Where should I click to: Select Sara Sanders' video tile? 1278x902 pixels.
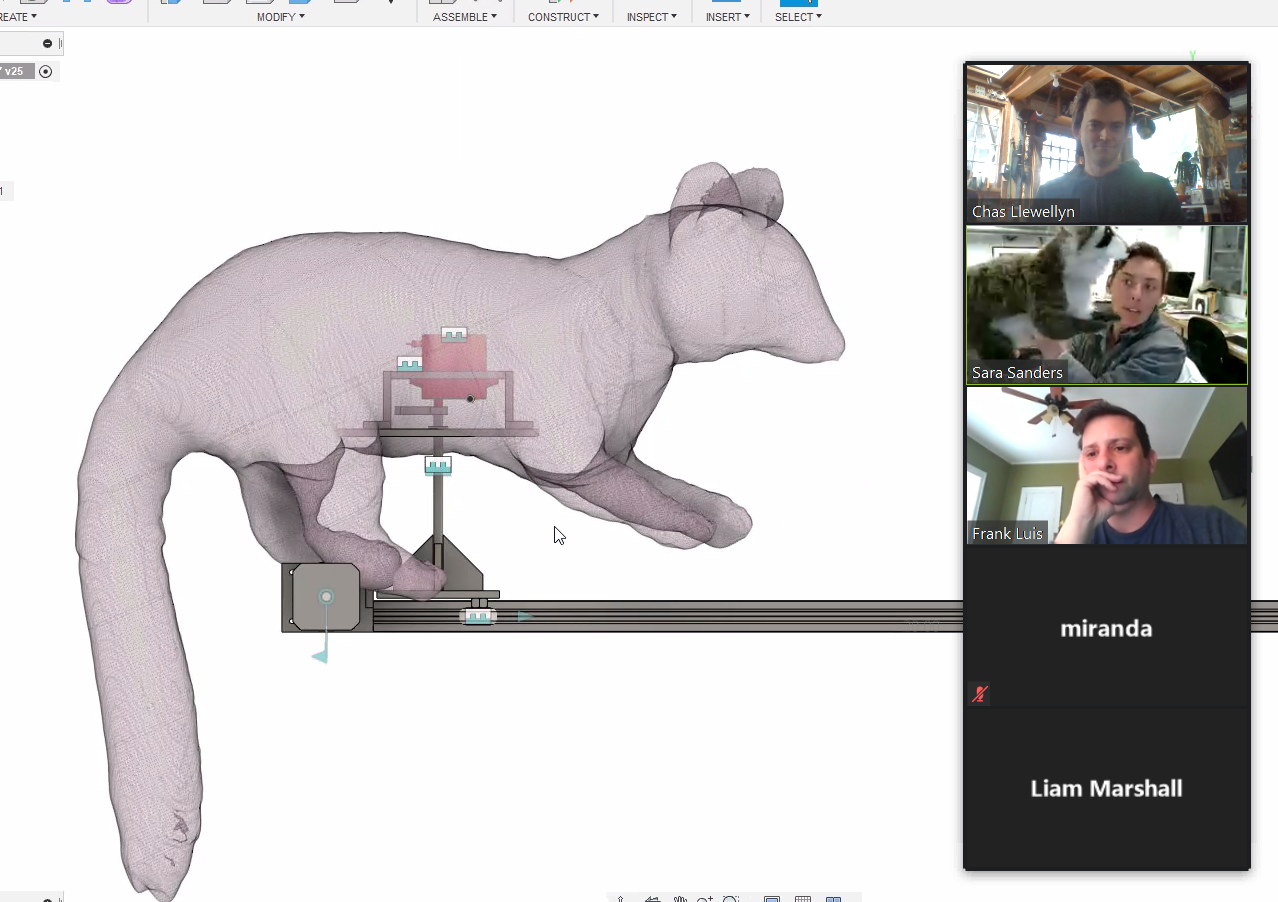tap(1106, 304)
